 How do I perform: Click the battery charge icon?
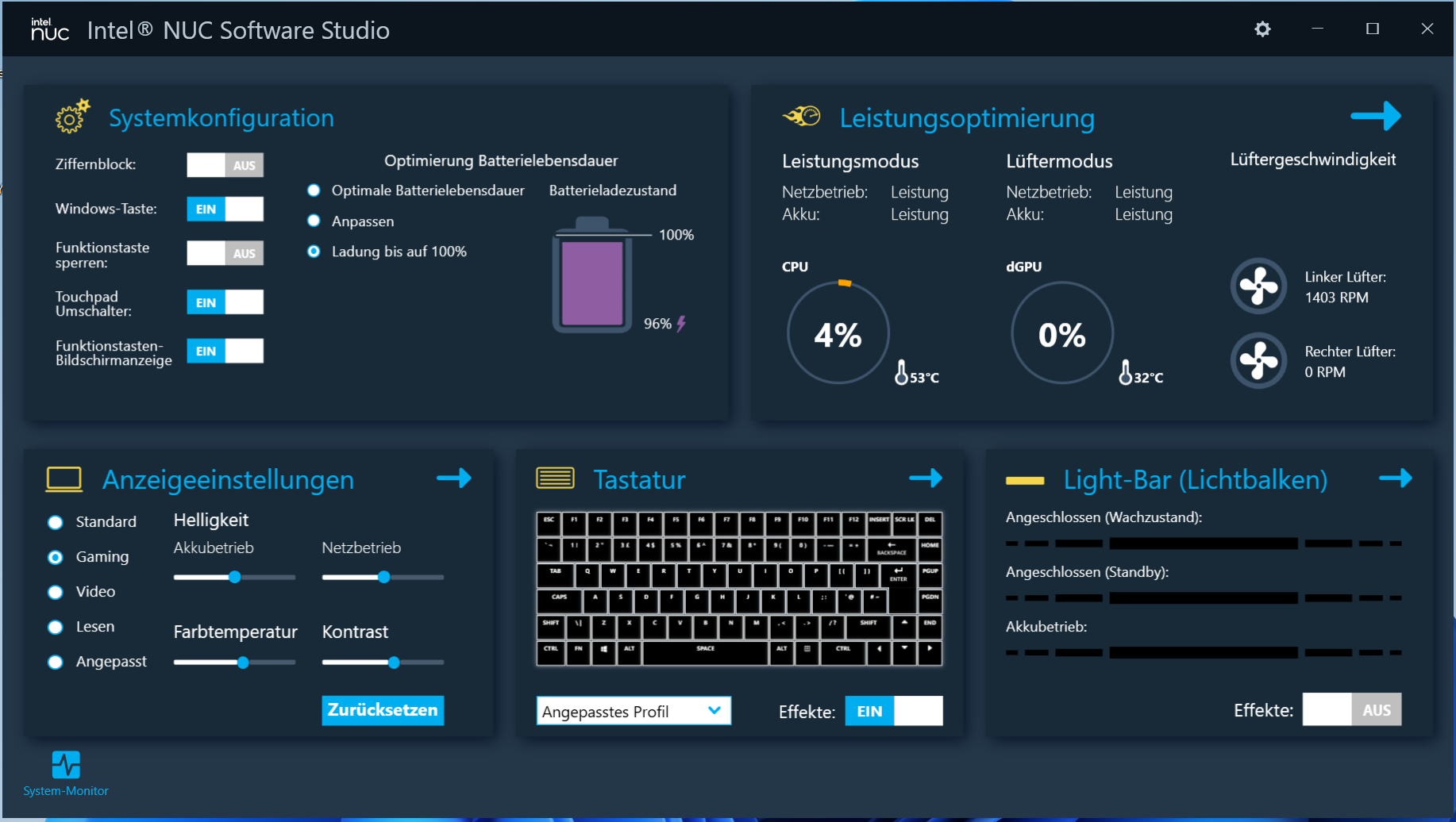coord(592,275)
